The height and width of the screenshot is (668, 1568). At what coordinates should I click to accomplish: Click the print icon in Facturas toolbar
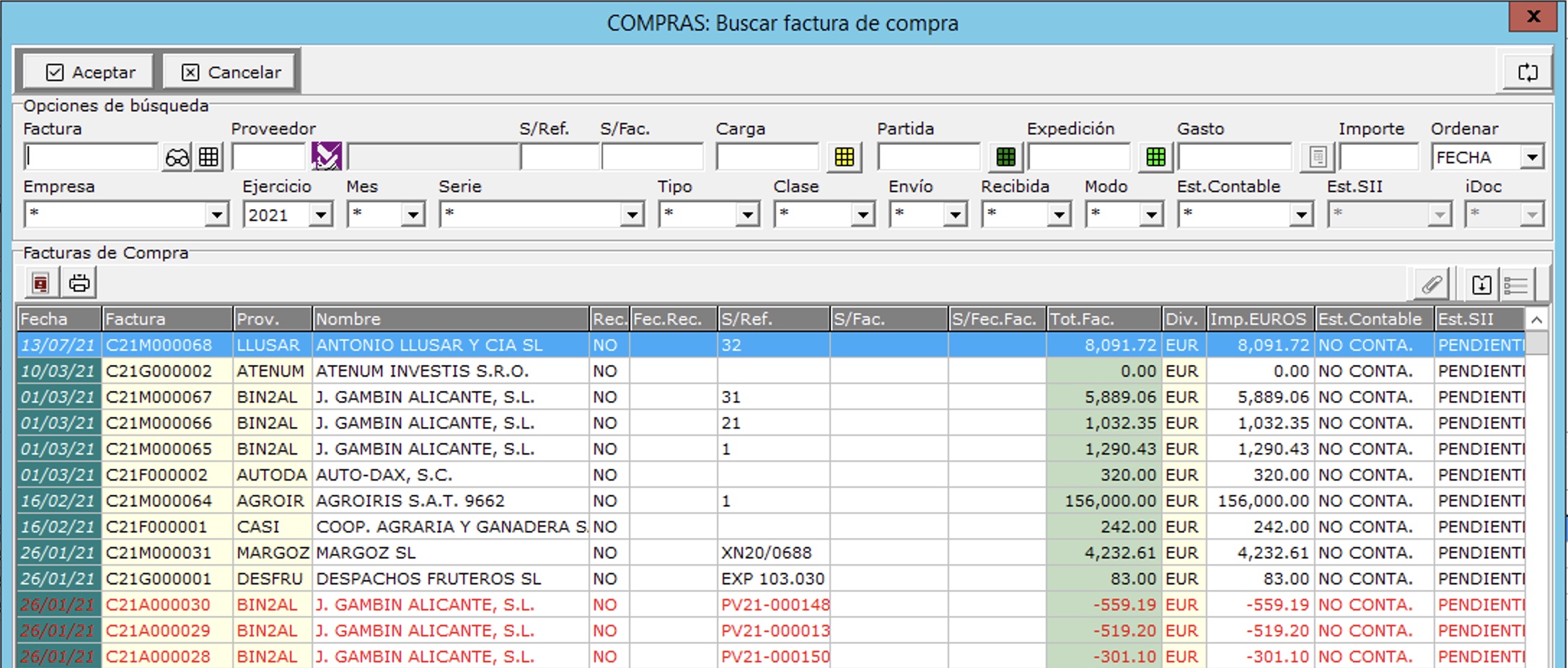pos(79,284)
